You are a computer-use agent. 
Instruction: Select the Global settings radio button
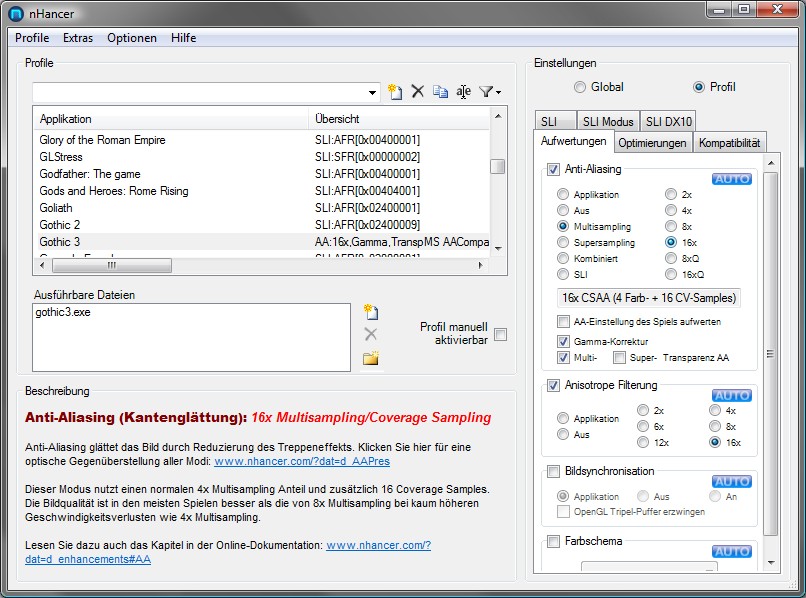pyautogui.click(x=580, y=87)
